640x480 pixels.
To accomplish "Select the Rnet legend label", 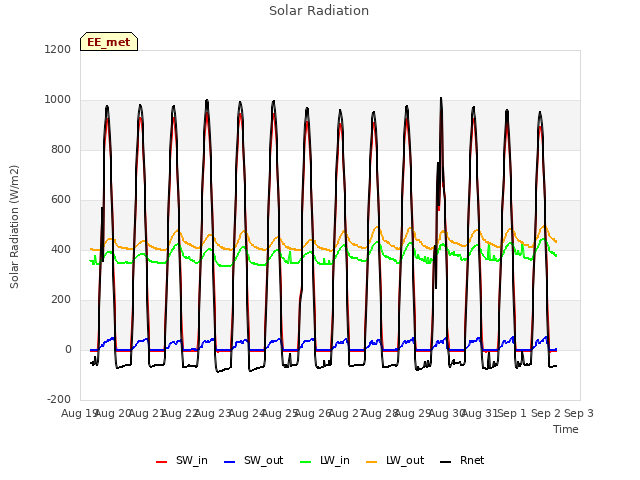I will click(x=472, y=460).
